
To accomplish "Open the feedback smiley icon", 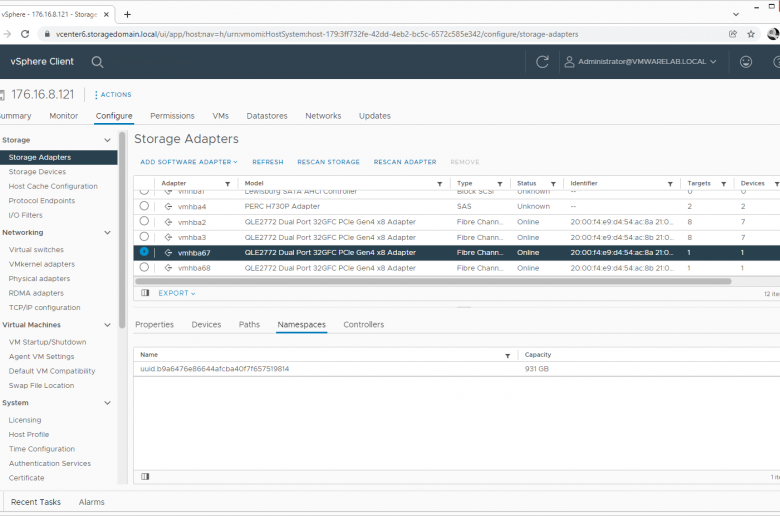I will pyautogui.click(x=746, y=62).
